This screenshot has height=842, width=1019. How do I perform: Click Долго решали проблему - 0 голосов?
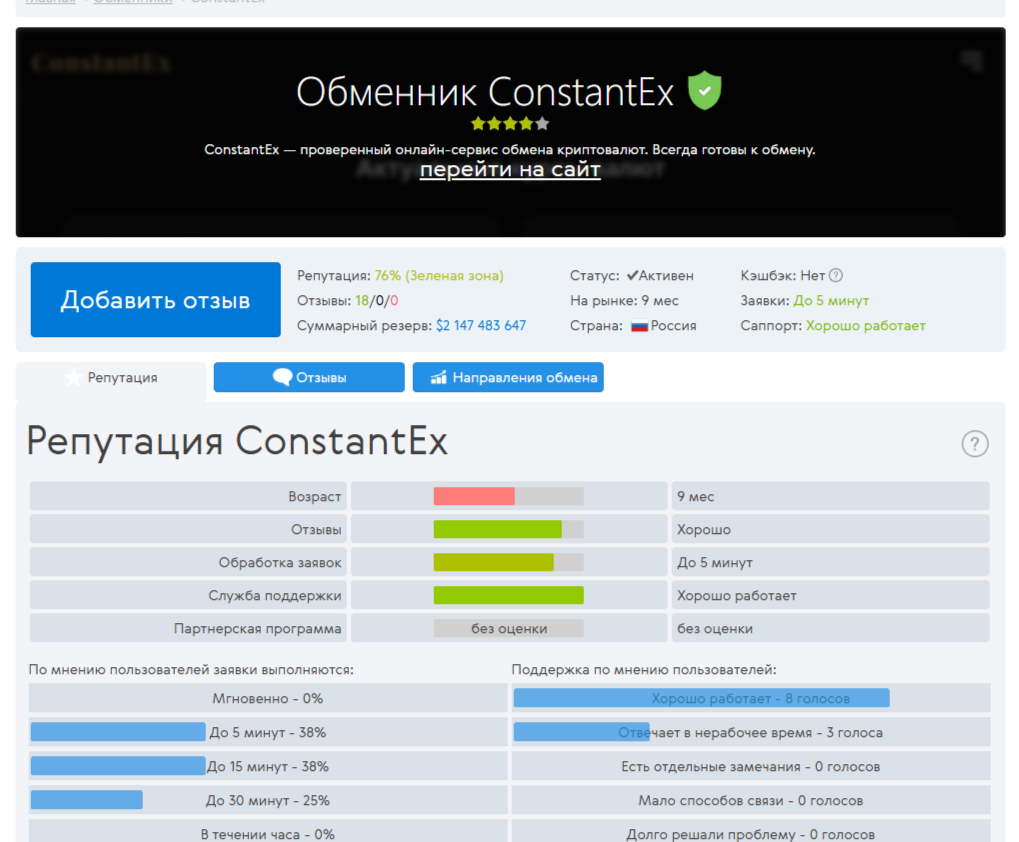[751, 832]
